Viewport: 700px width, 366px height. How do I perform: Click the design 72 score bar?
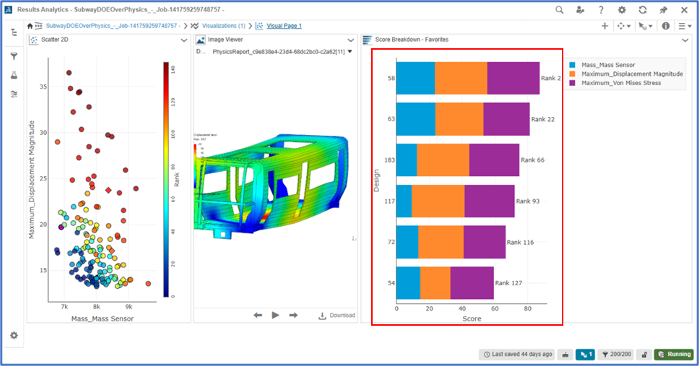click(451, 242)
